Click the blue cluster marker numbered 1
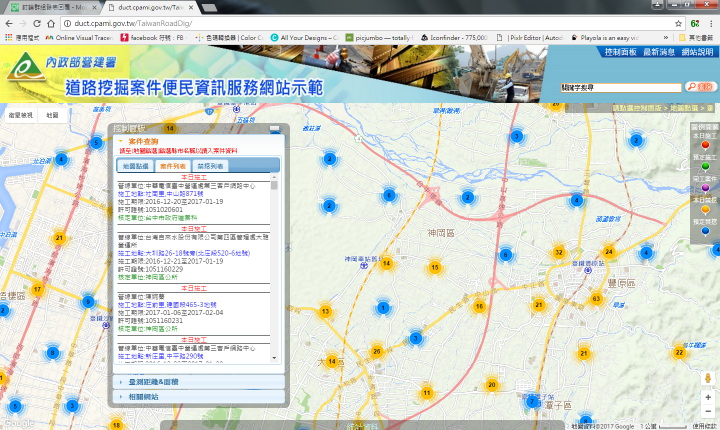 coord(383,308)
